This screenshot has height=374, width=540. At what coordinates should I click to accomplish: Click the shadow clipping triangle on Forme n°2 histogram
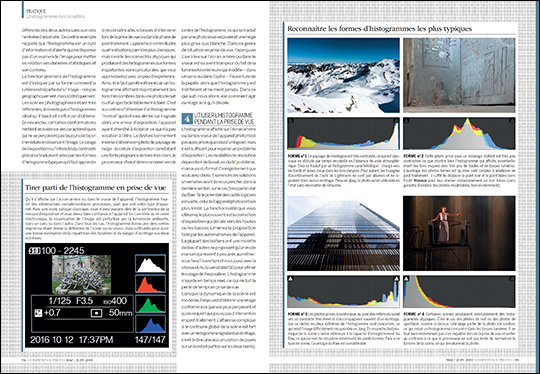pyautogui.click(x=407, y=121)
